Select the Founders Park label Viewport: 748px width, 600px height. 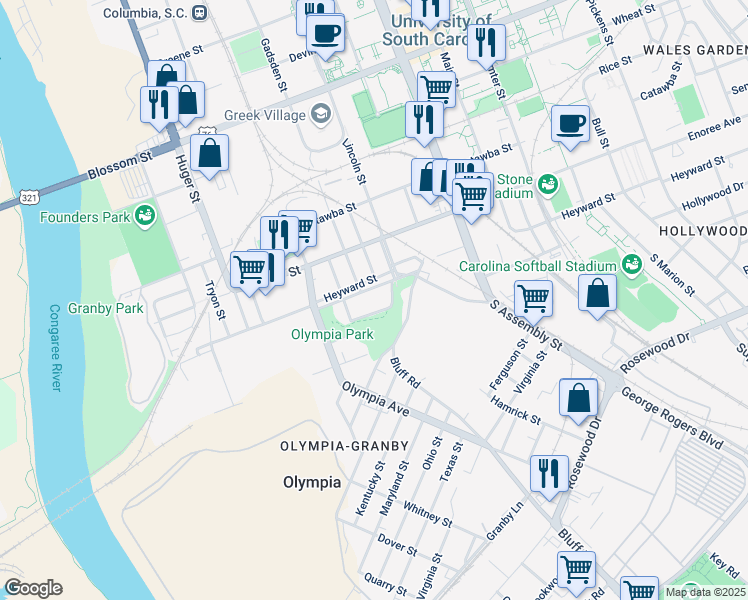[x=85, y=217]
